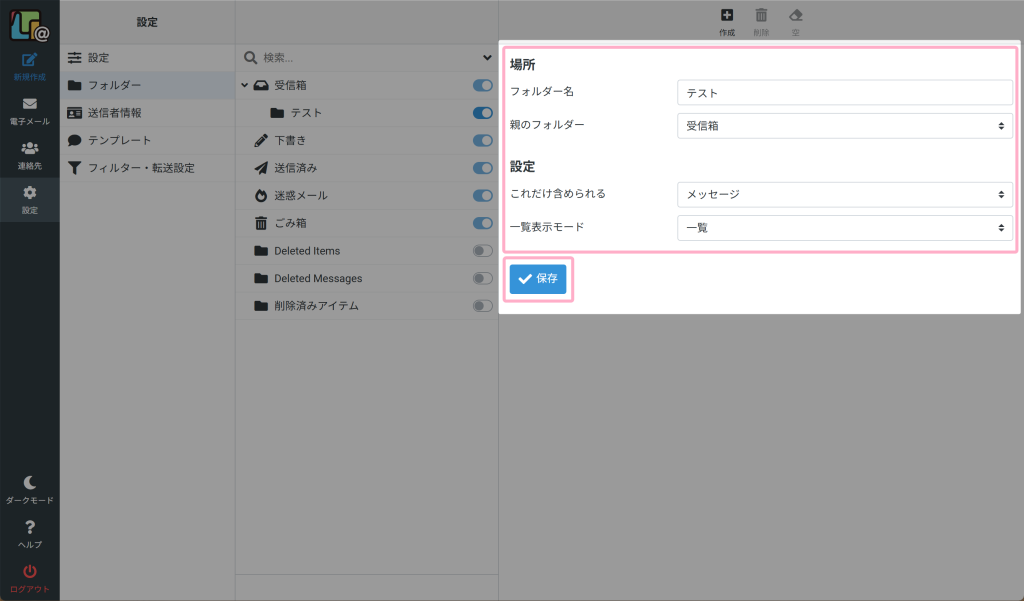This screenshot has width=1024, height=601.
Task: Toggle 送信済み subscription switch
Action: pos(483,168)
